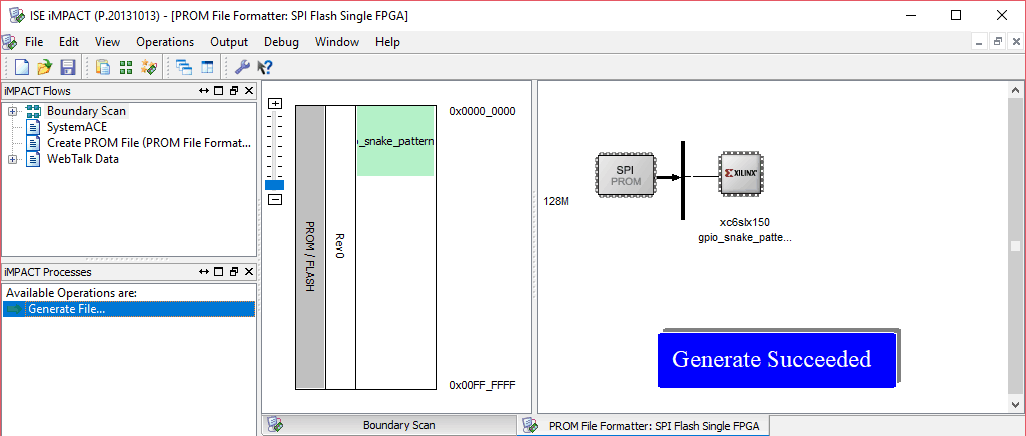
Task: Toggle maximize on the iMPACT Flows panel
Action: [218, 91]
